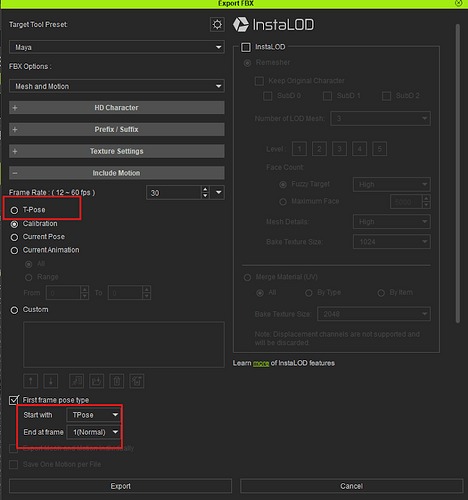Check Save One Motion per File

[x=14, y=464]
